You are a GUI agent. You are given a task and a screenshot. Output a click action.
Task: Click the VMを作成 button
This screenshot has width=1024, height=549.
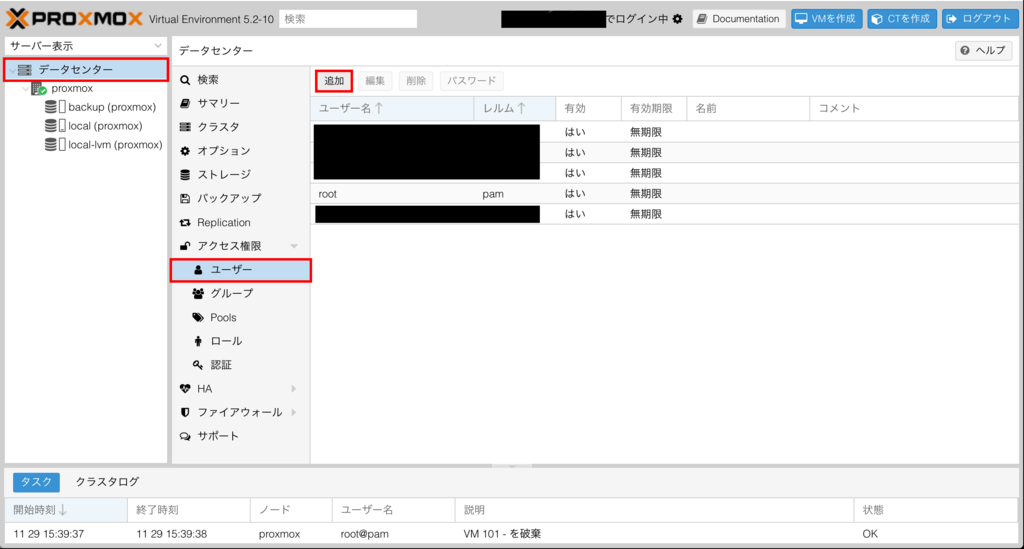(826, 19)
